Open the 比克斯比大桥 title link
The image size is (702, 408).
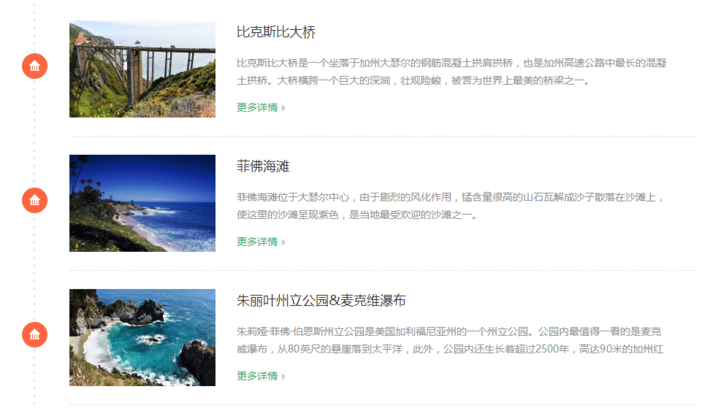click(276, 32)
